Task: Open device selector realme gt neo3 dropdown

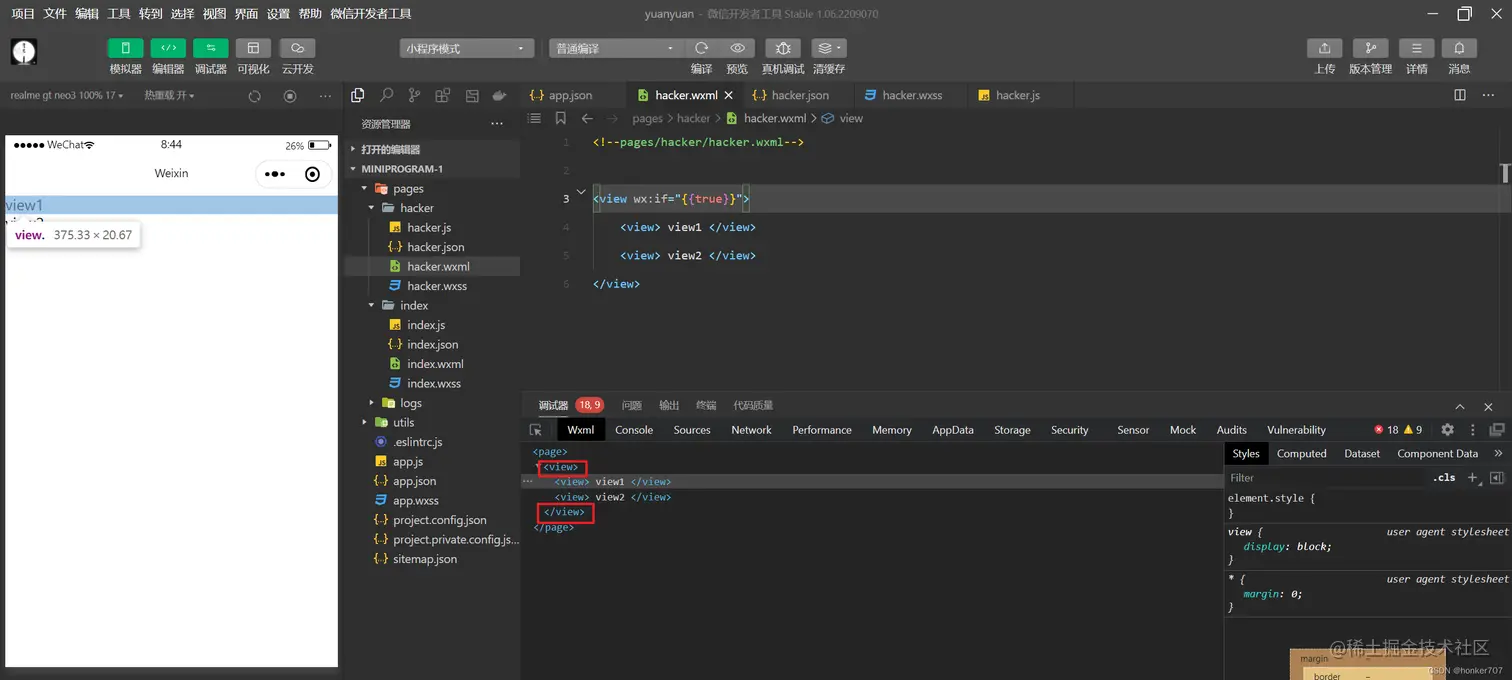Action: [x=68, y=95]
